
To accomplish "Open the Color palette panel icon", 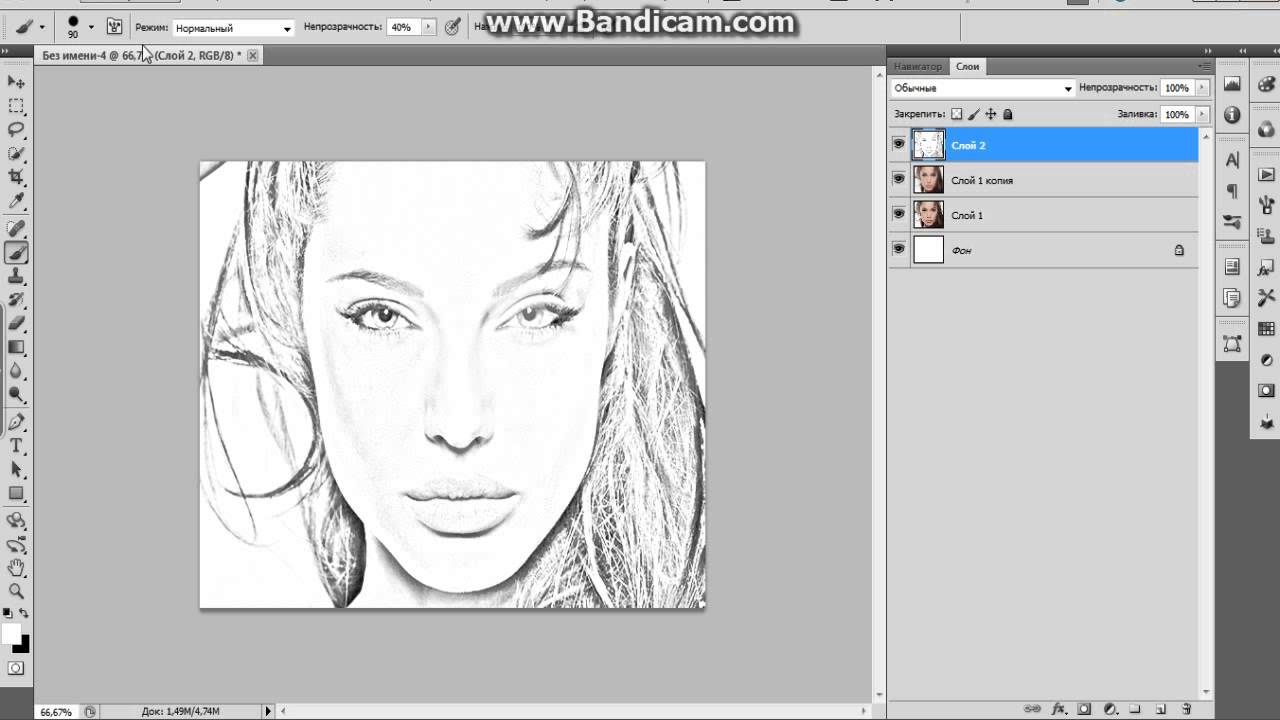I will point(1267,85).
